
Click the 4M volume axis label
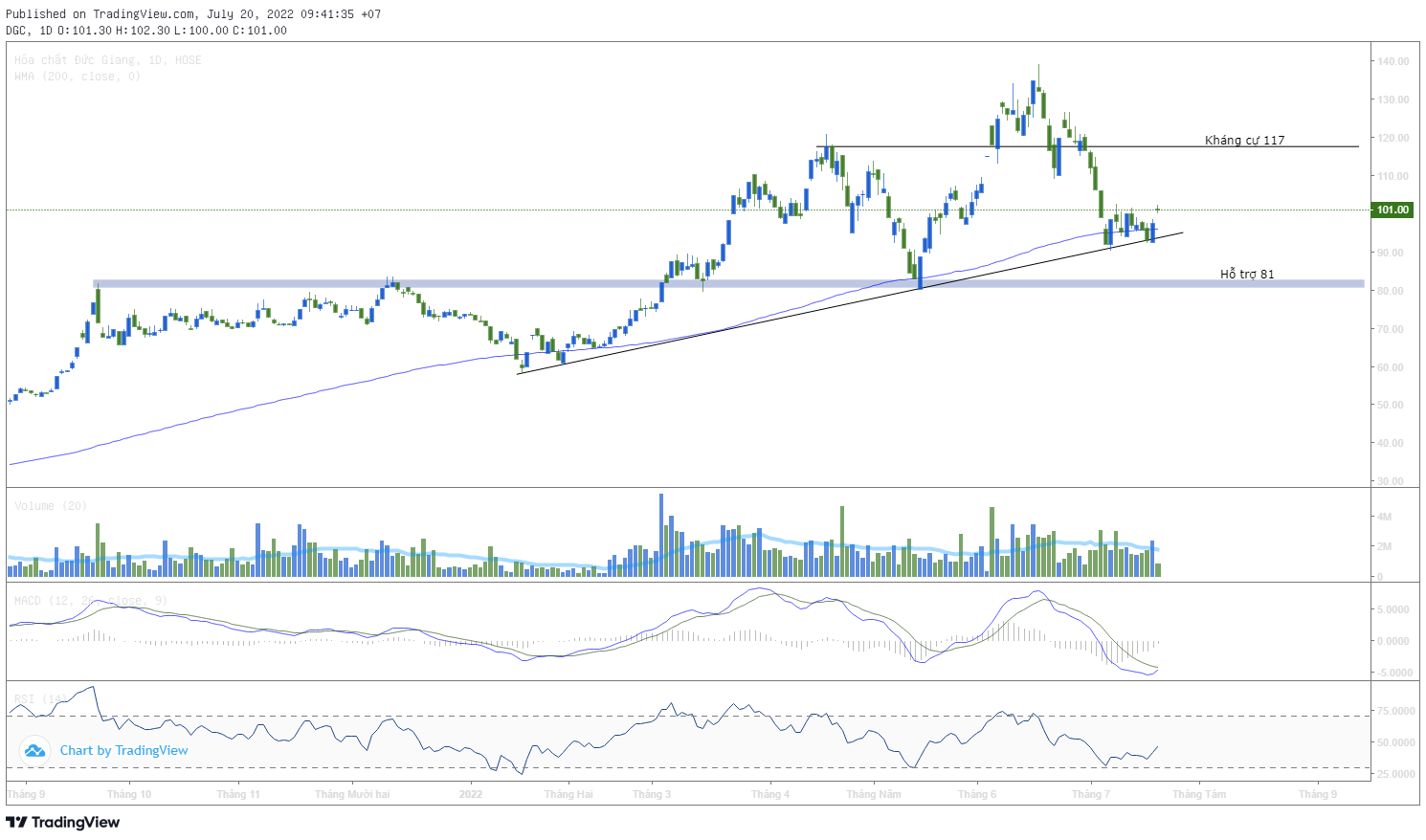pyautogui.click(x=1384, y=517)
